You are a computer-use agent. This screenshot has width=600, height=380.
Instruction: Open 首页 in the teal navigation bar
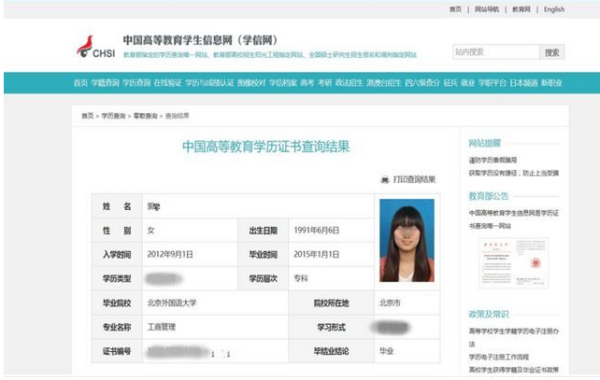click(80, 83)
